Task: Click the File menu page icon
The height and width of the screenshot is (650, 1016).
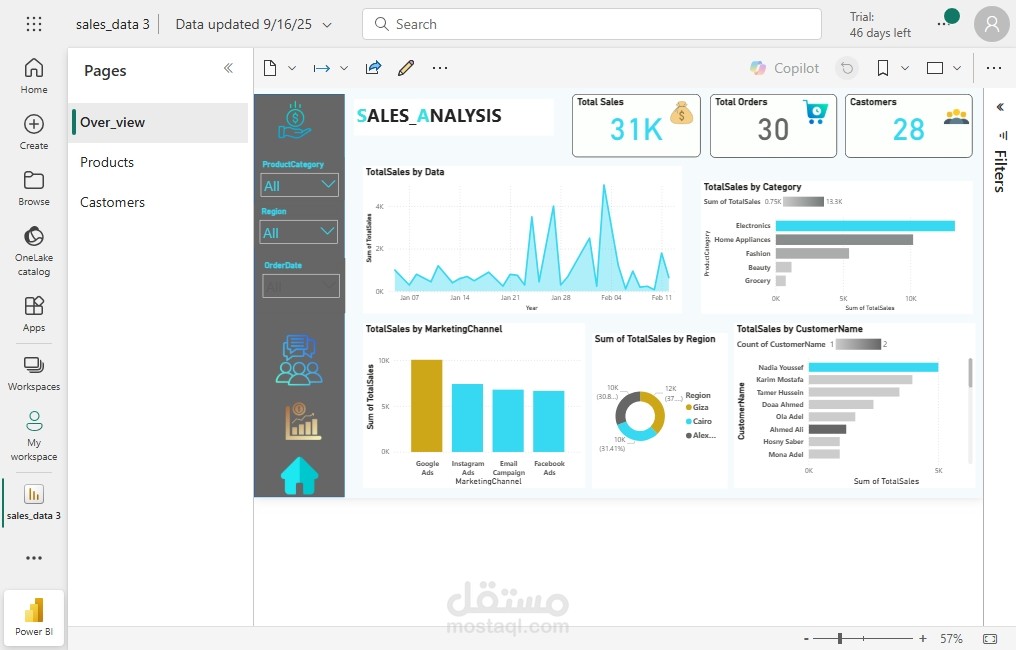Action: (270, 68)
